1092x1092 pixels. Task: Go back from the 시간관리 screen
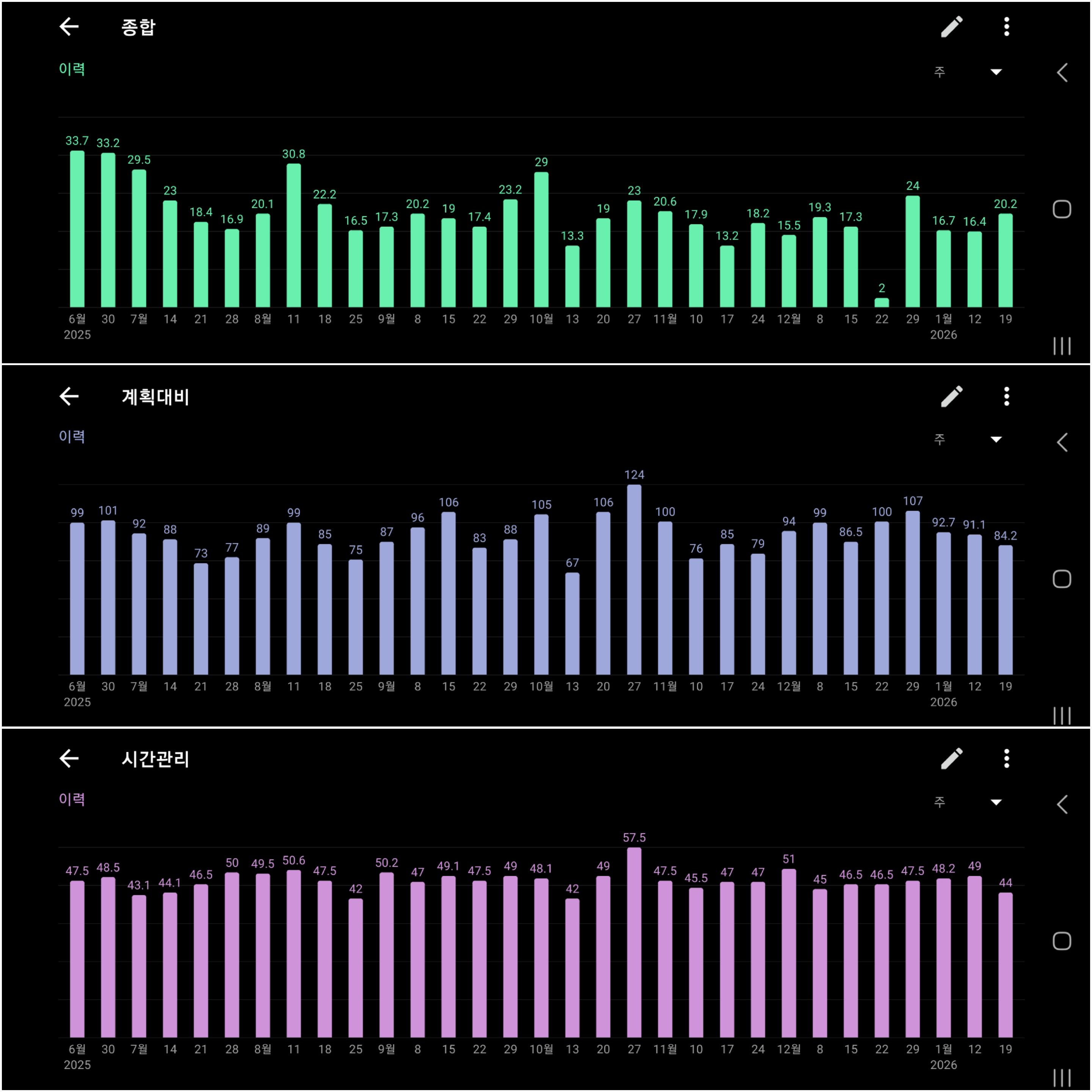point(69,758)
